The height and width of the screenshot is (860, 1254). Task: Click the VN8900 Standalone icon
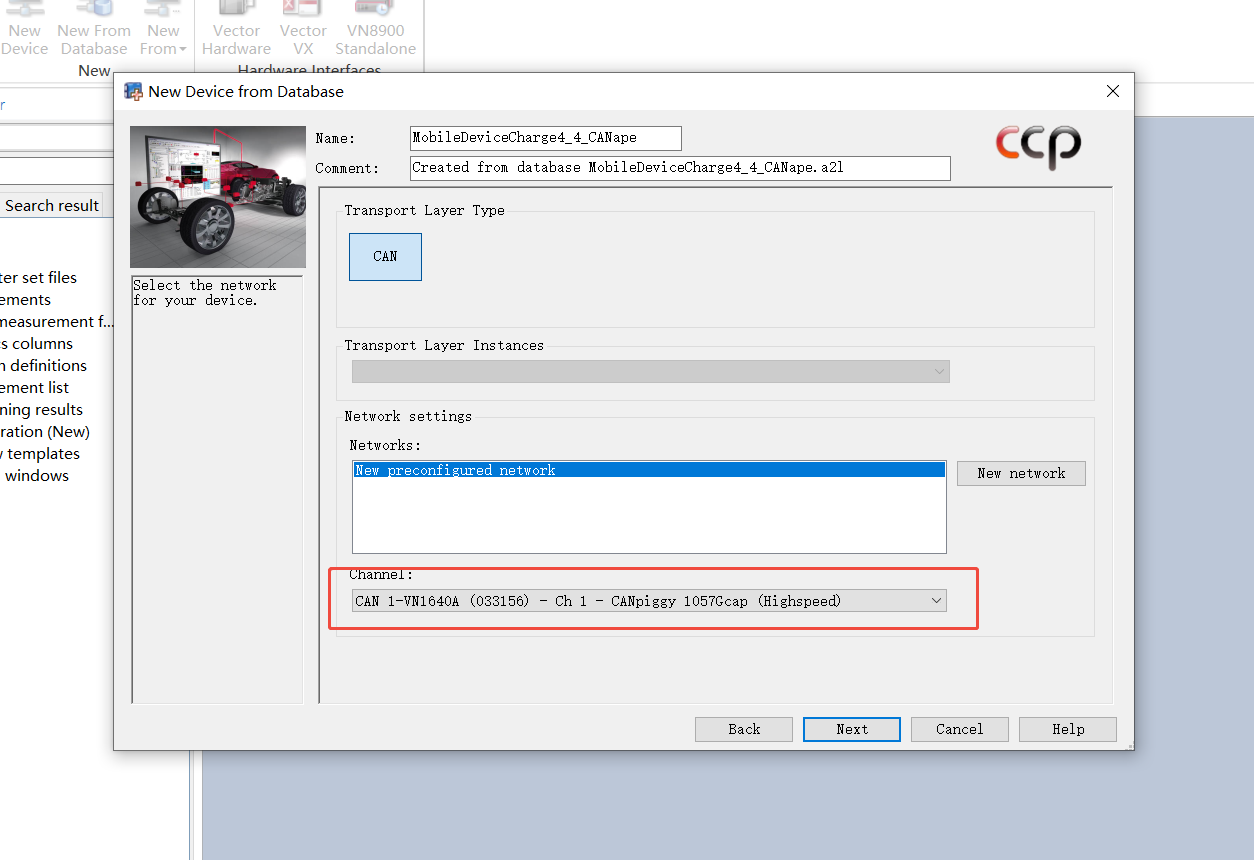click(375, 25)
